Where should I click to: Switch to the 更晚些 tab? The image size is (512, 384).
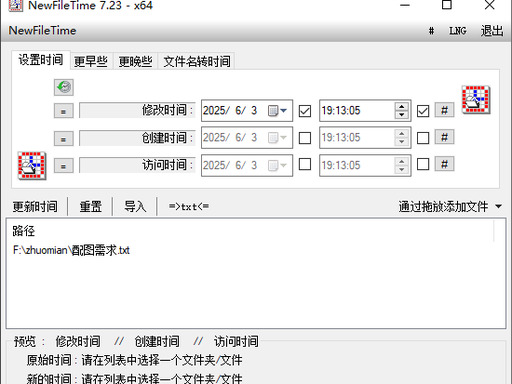(135, 61)
